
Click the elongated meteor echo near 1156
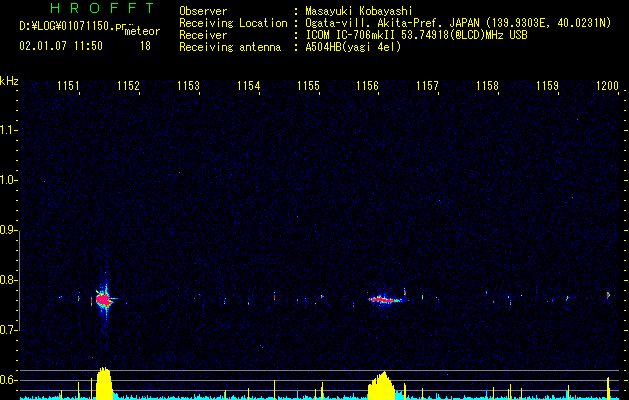(384, 299)
